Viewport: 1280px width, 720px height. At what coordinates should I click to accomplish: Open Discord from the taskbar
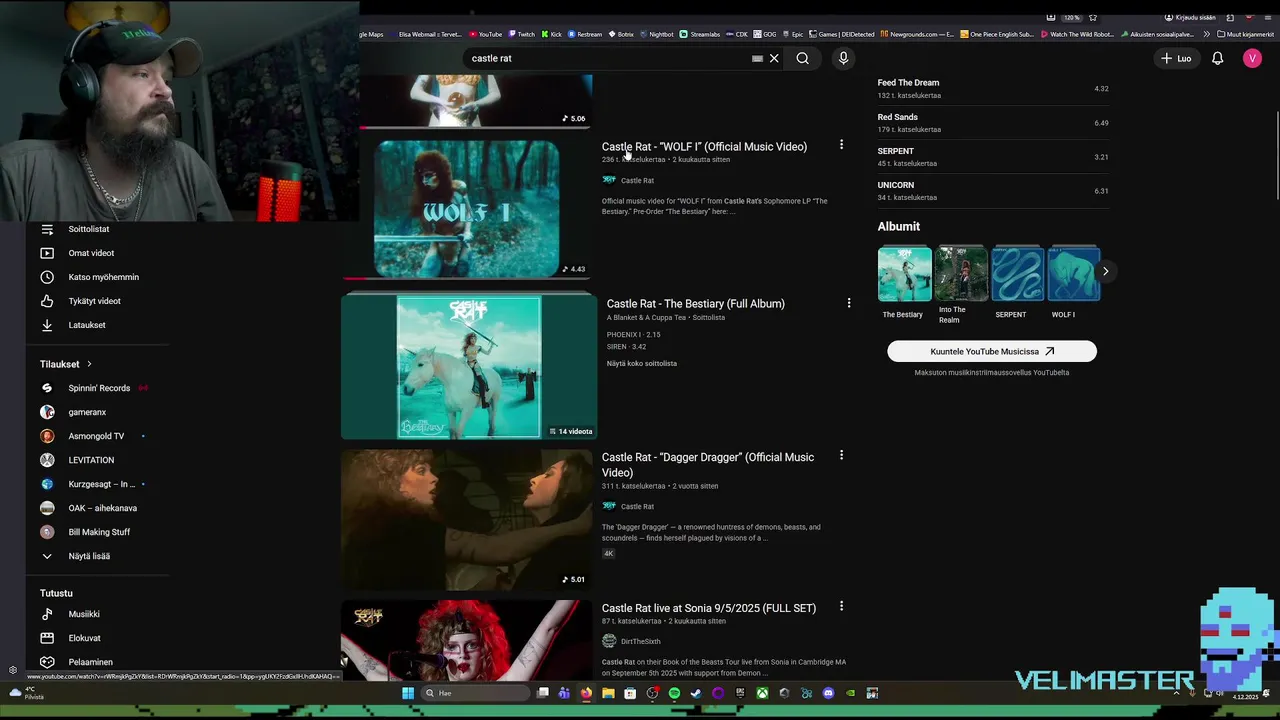coord(828,693)
